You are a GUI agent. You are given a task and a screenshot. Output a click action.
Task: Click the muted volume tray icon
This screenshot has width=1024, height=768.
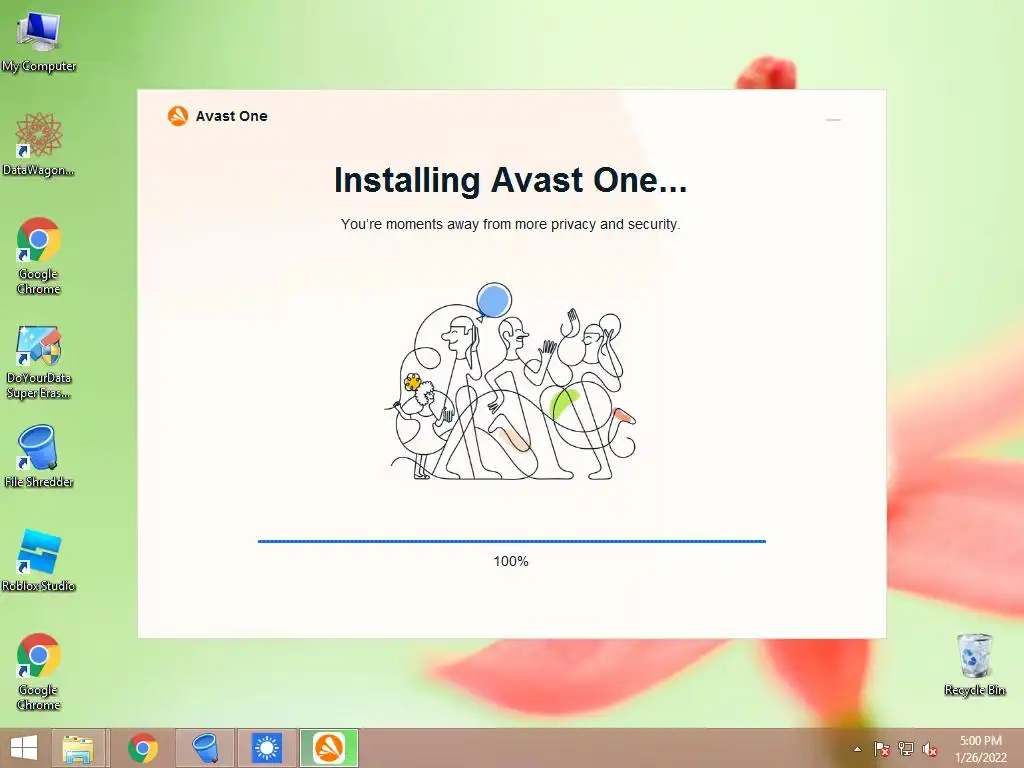pos(930,749)
